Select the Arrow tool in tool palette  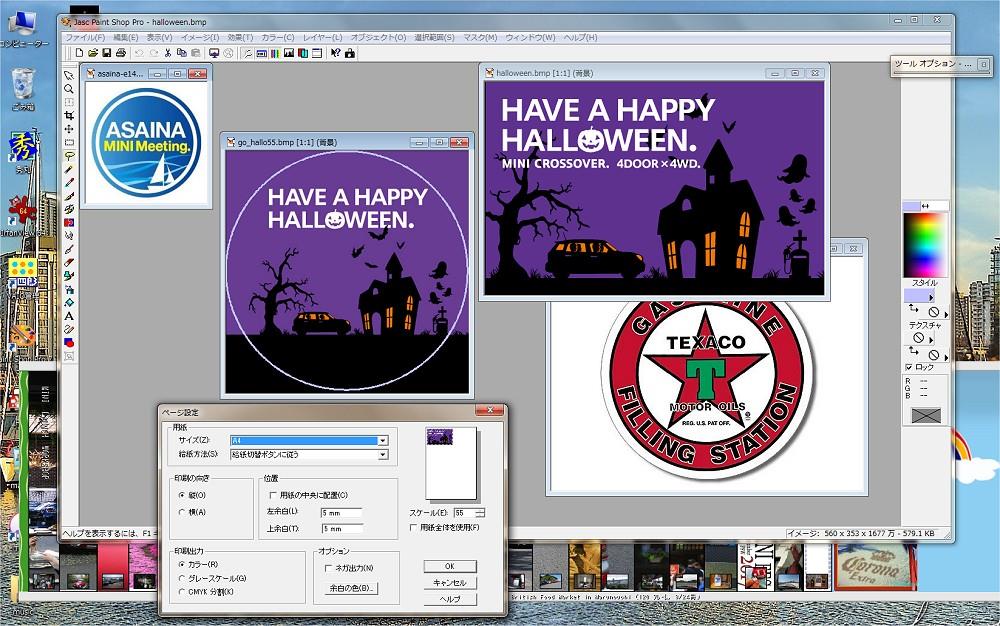point(69,75)
